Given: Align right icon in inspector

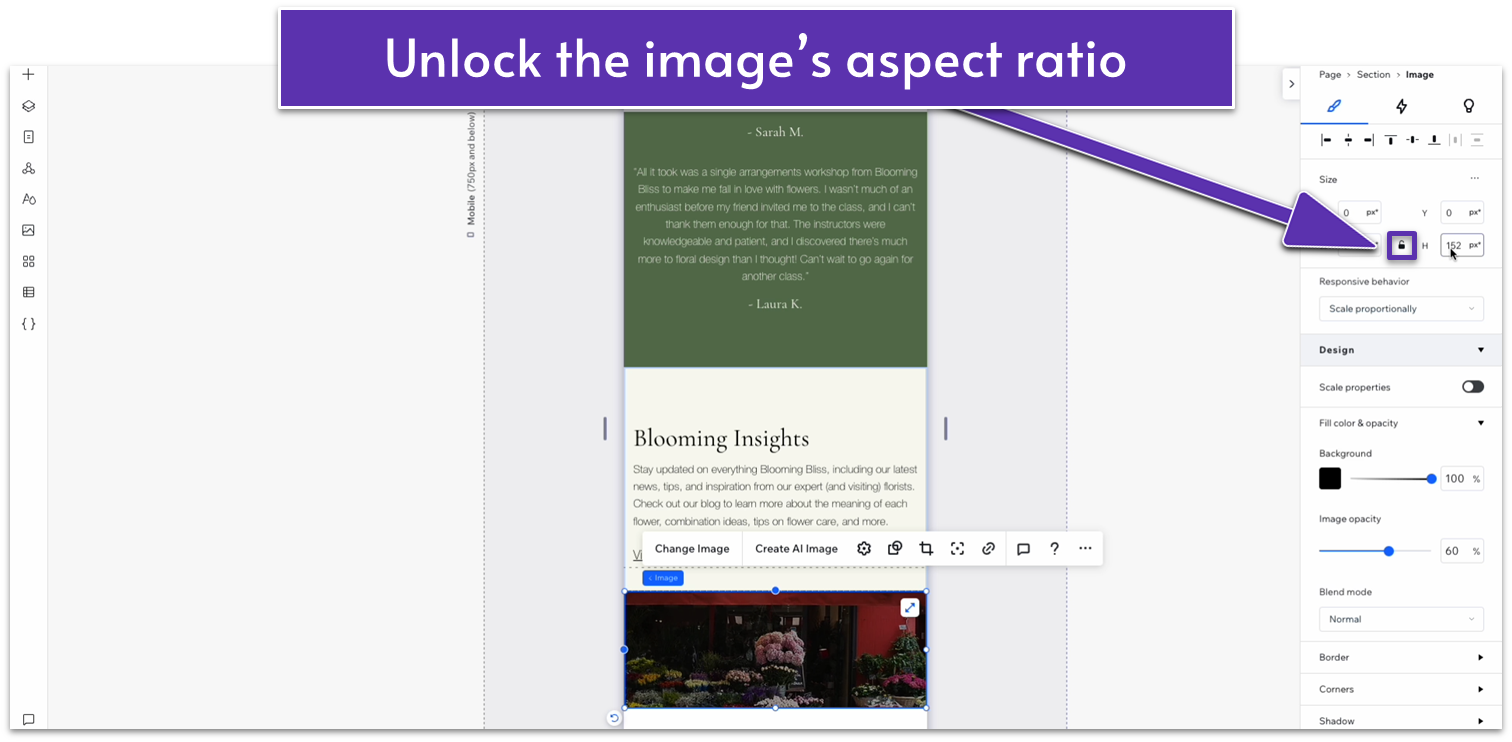Looking at the screenshot, I should click(1369, 140).
